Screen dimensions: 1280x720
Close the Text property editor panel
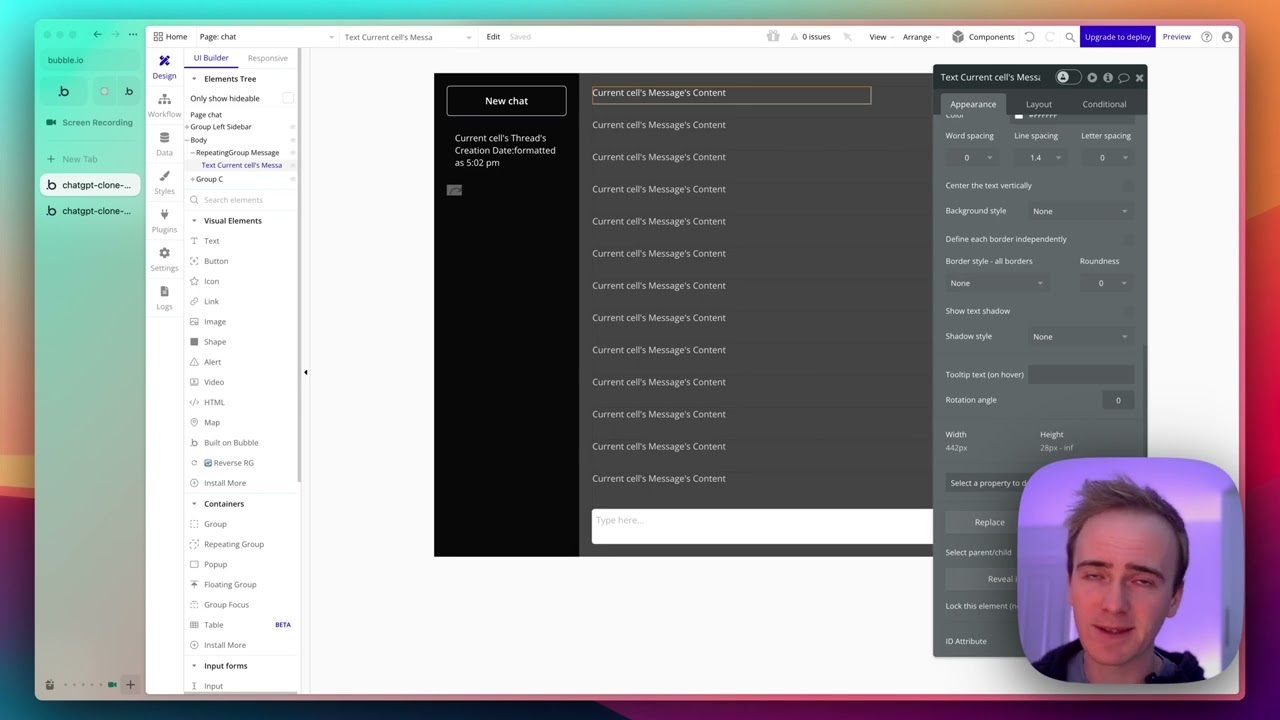[1139, 77]
